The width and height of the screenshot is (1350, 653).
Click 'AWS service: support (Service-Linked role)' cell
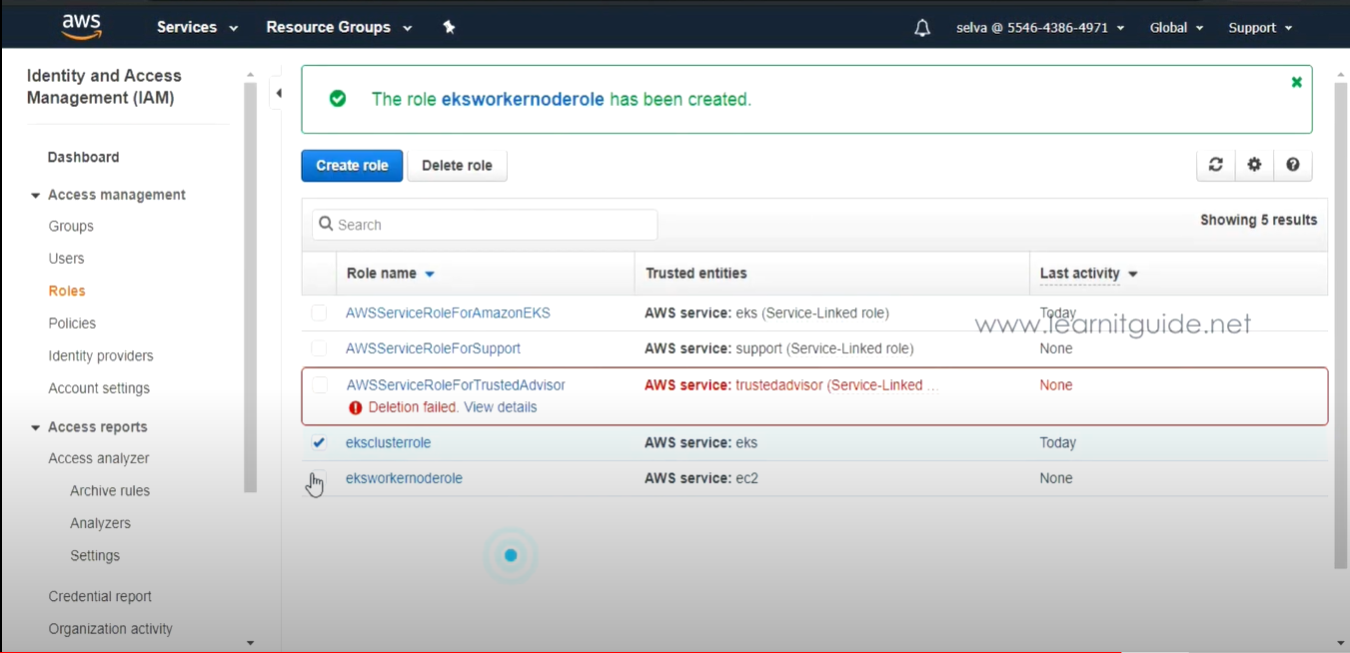tap(779, 349)
